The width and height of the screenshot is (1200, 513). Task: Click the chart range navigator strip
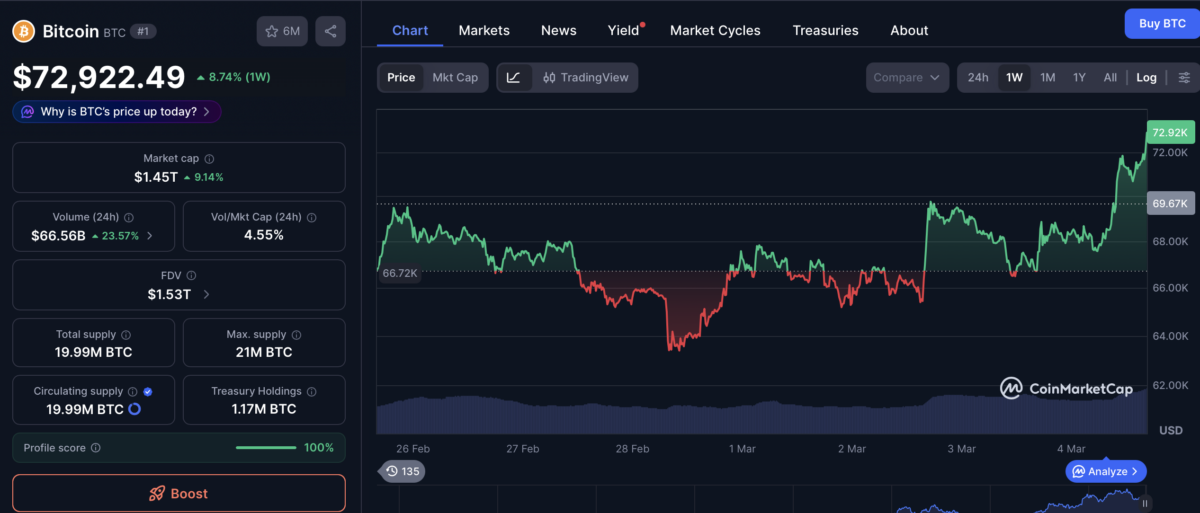tap(760, 500)
